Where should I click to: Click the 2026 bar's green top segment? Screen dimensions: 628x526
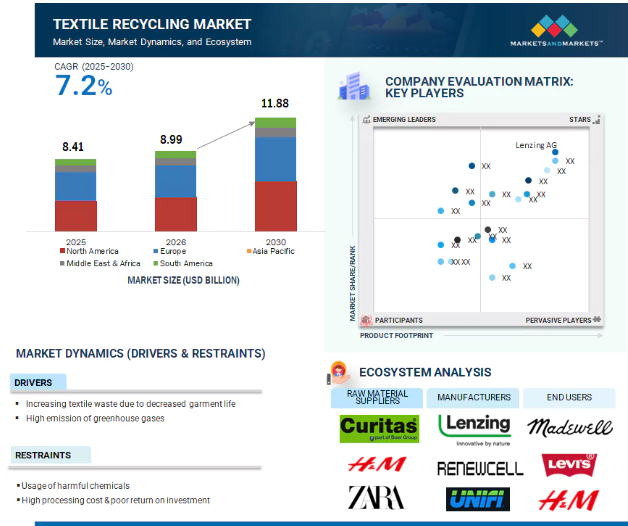pos(175,155)
